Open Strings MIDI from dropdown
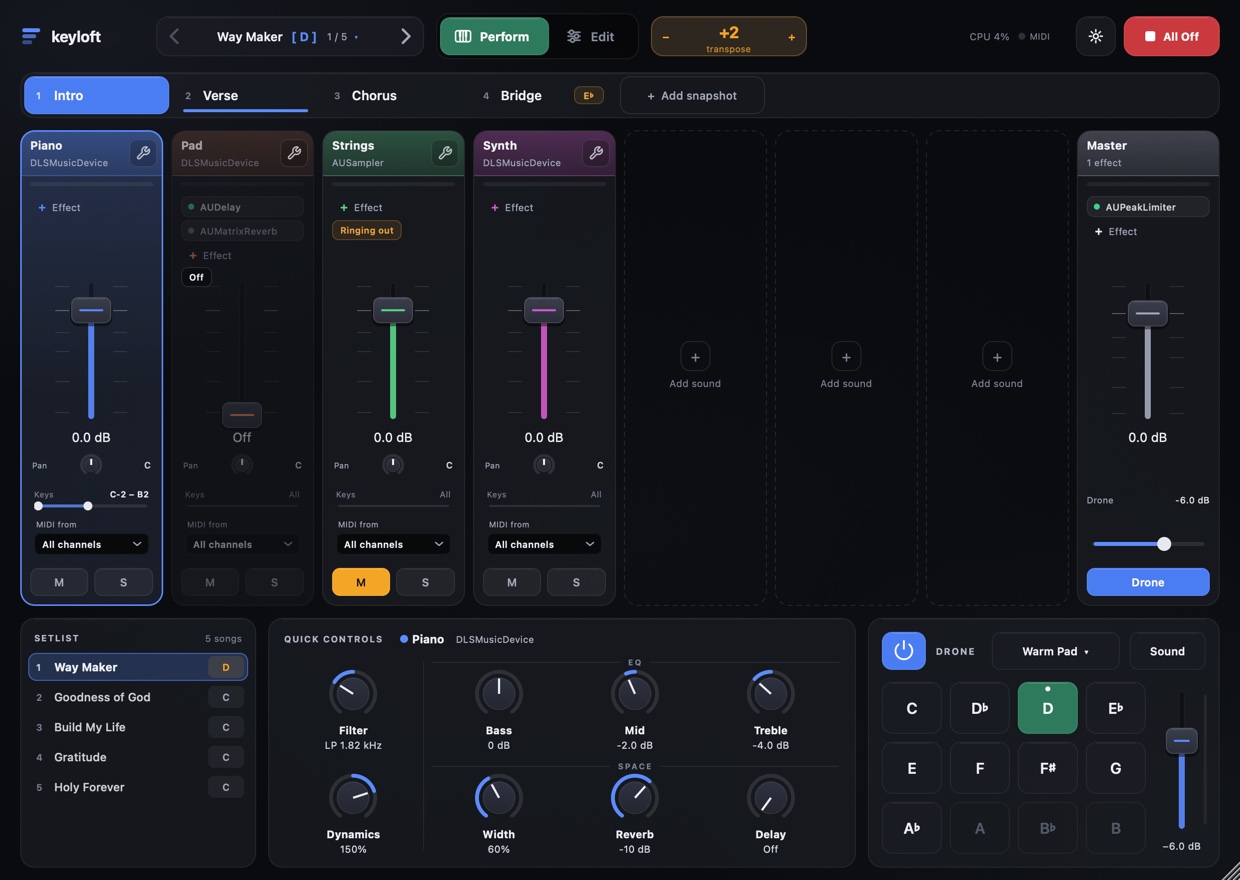This screenshot has height=880, width=1240. click(x=393, y=544)
